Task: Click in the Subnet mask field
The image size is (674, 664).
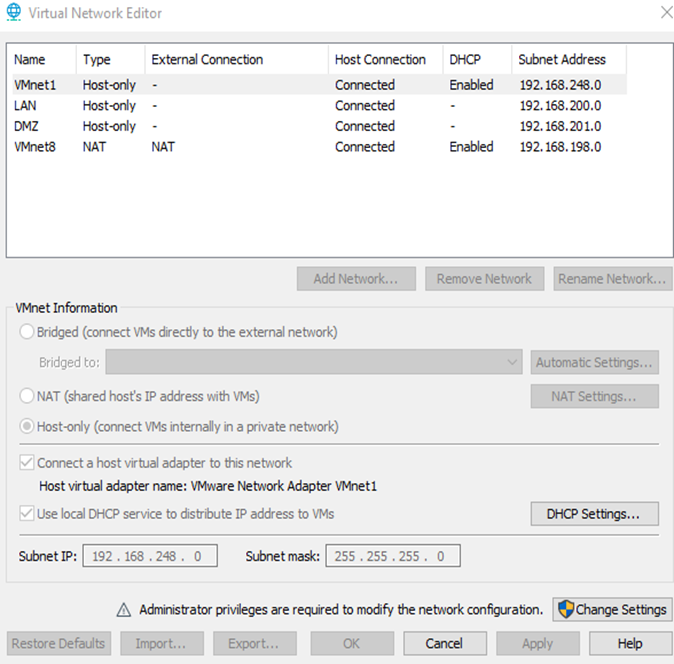Action: [x=393, y=556]
